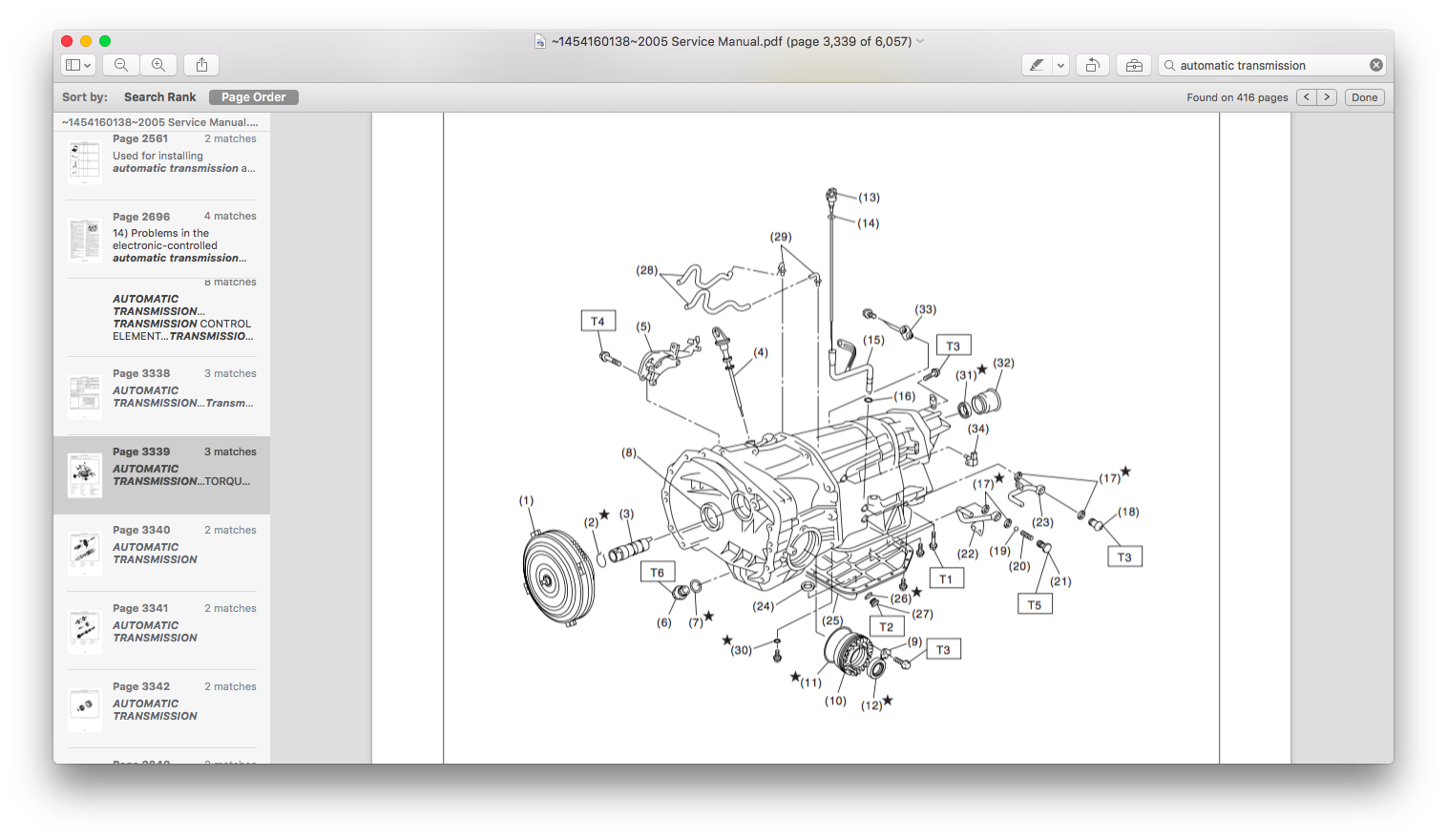Click the Page 3341 thumbnail image

coord(85,631)
